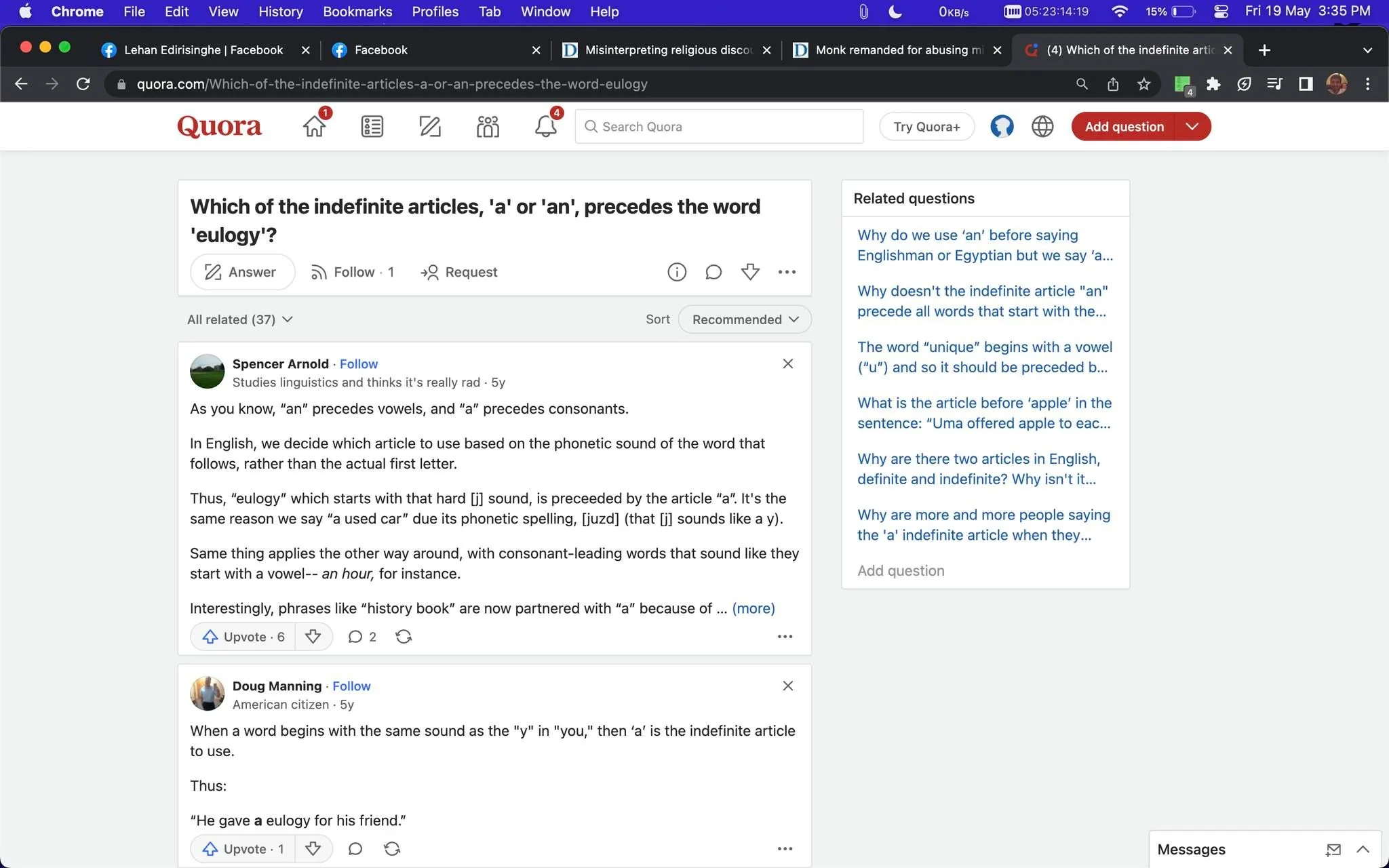Downvote the eulogy question
The image size is (1389, 868).
[750, 272]
